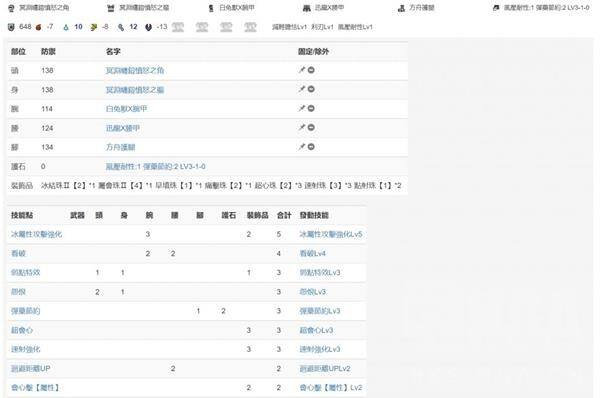600x398 pixels.
Task: Open the 冰屬性攻擊強化Lv5 activated skill link
Action: (331, 234)
